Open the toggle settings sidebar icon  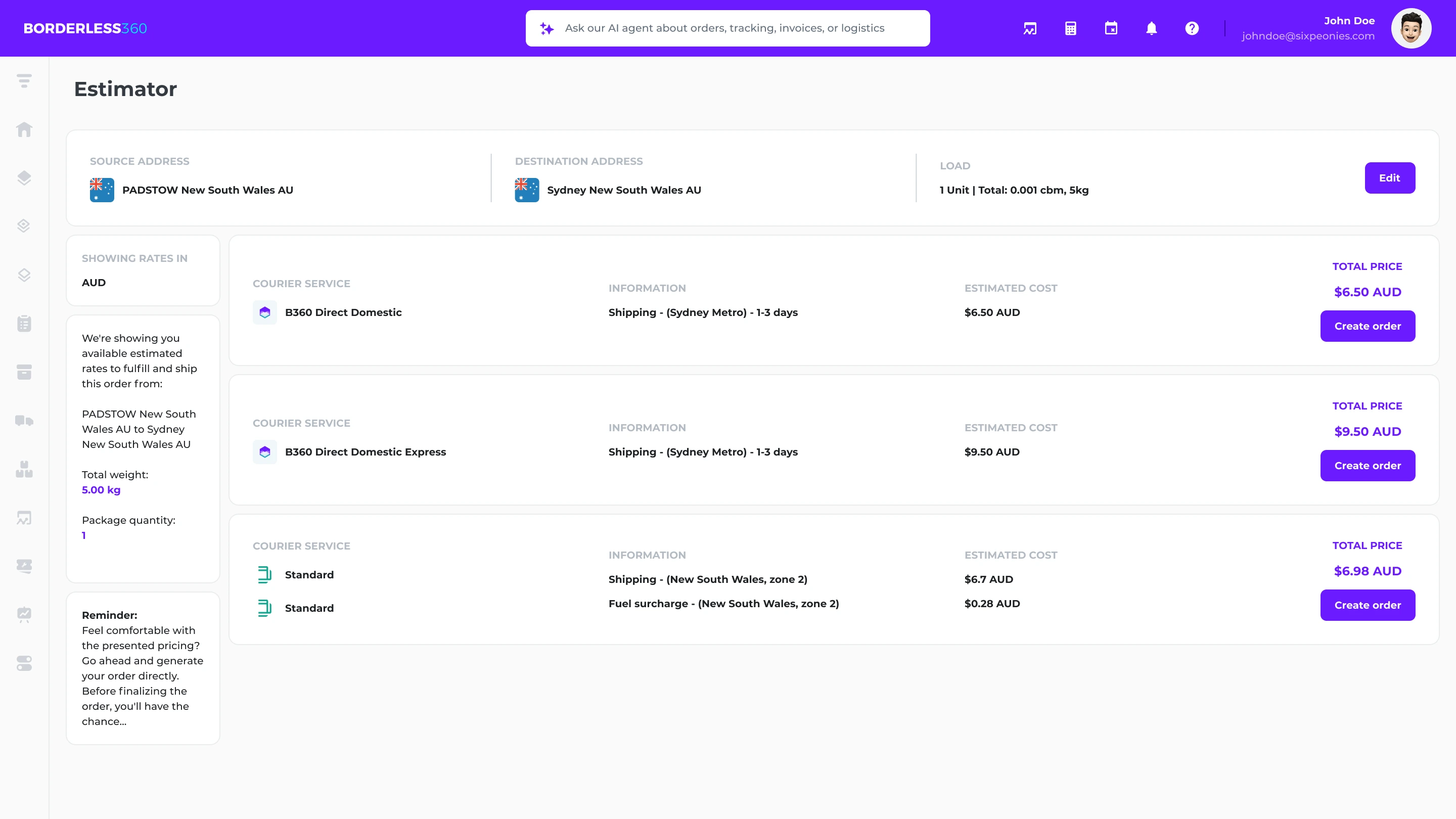[24, 663]
